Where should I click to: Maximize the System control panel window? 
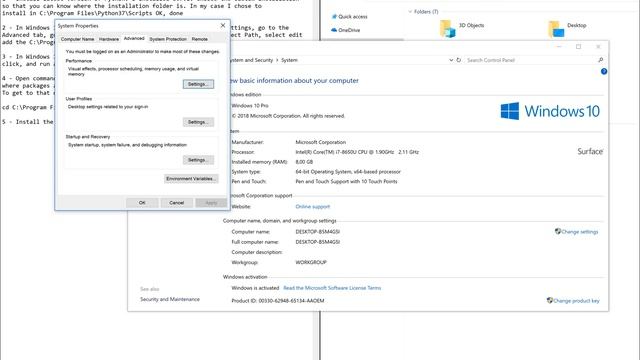coord(578,47)
